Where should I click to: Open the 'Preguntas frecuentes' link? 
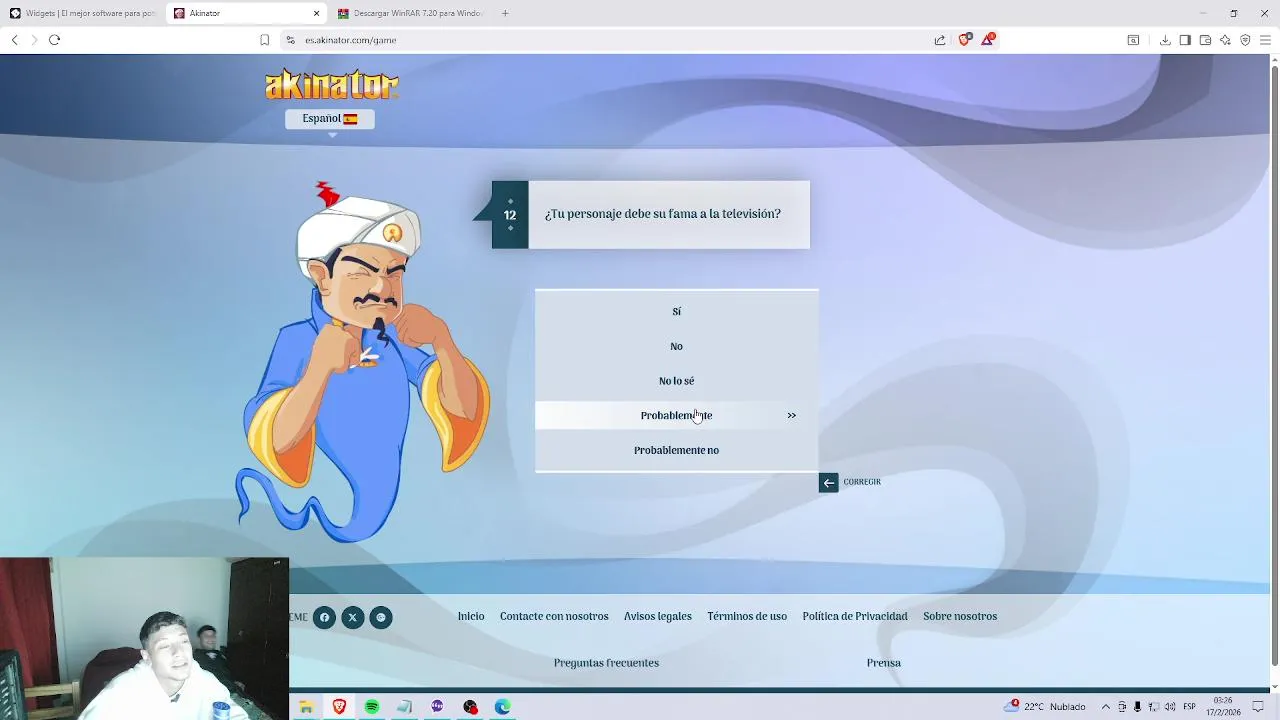coord(606,663)
